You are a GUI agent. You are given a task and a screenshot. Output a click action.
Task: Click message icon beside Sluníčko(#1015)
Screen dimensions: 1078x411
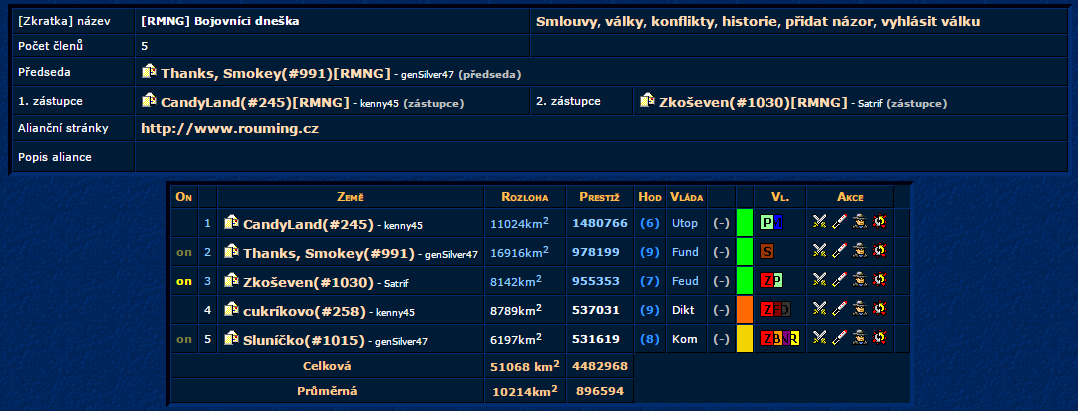(x=231, y=338)
